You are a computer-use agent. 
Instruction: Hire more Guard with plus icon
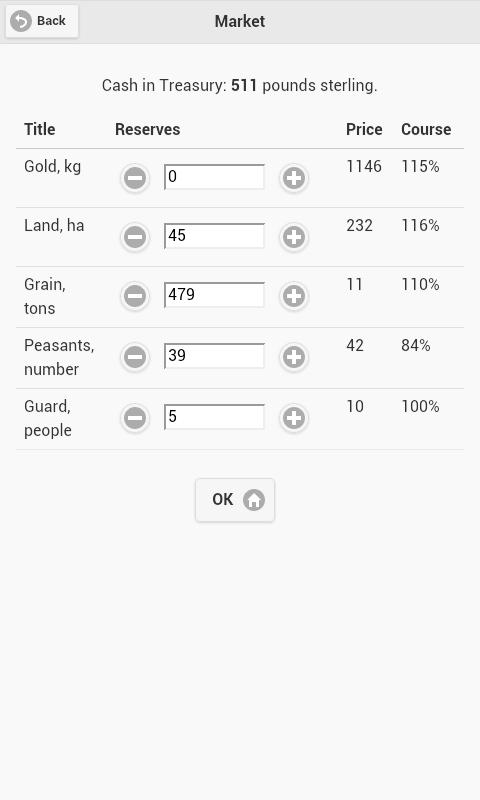294,418
